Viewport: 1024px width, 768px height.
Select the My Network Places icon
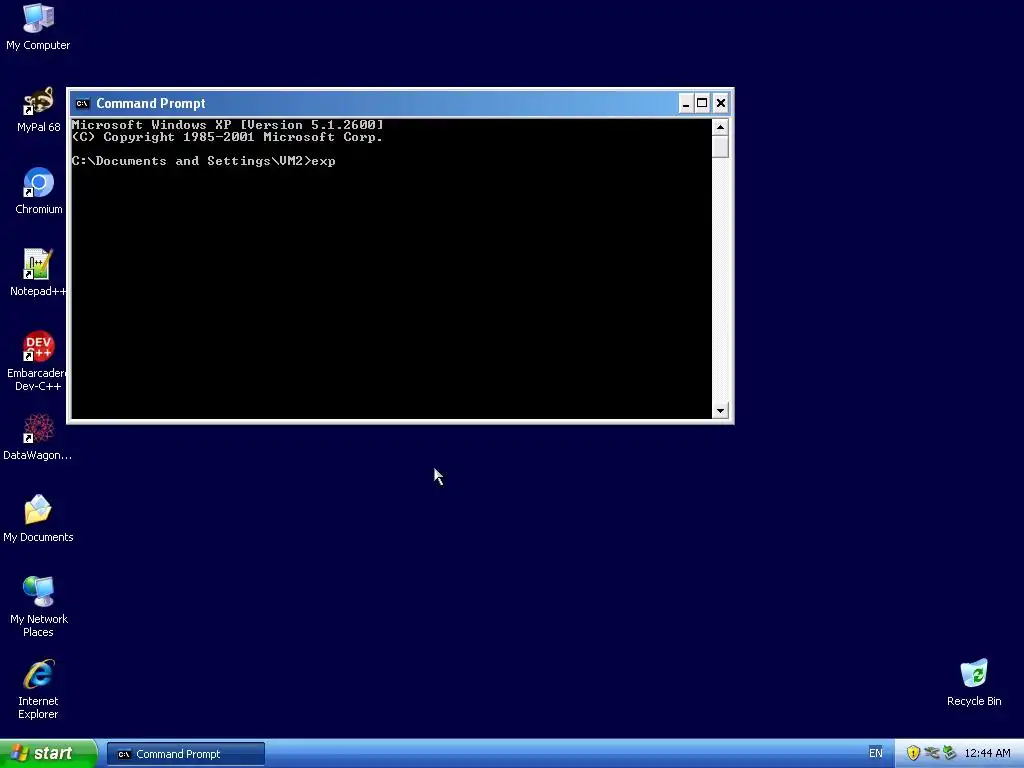coord(38,607)
